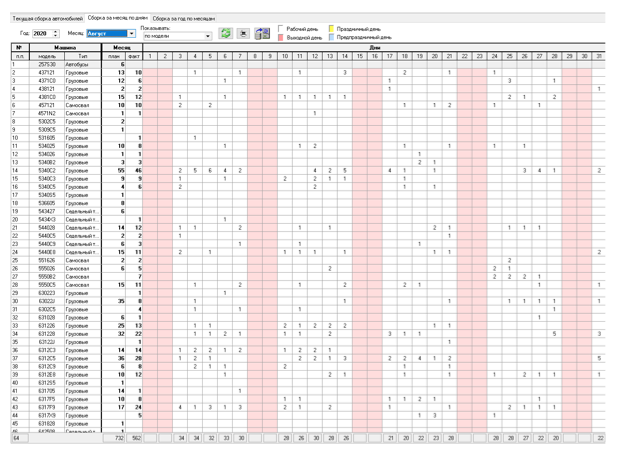Click day 17 column header
617x453 pixels.
pos(390,56)
